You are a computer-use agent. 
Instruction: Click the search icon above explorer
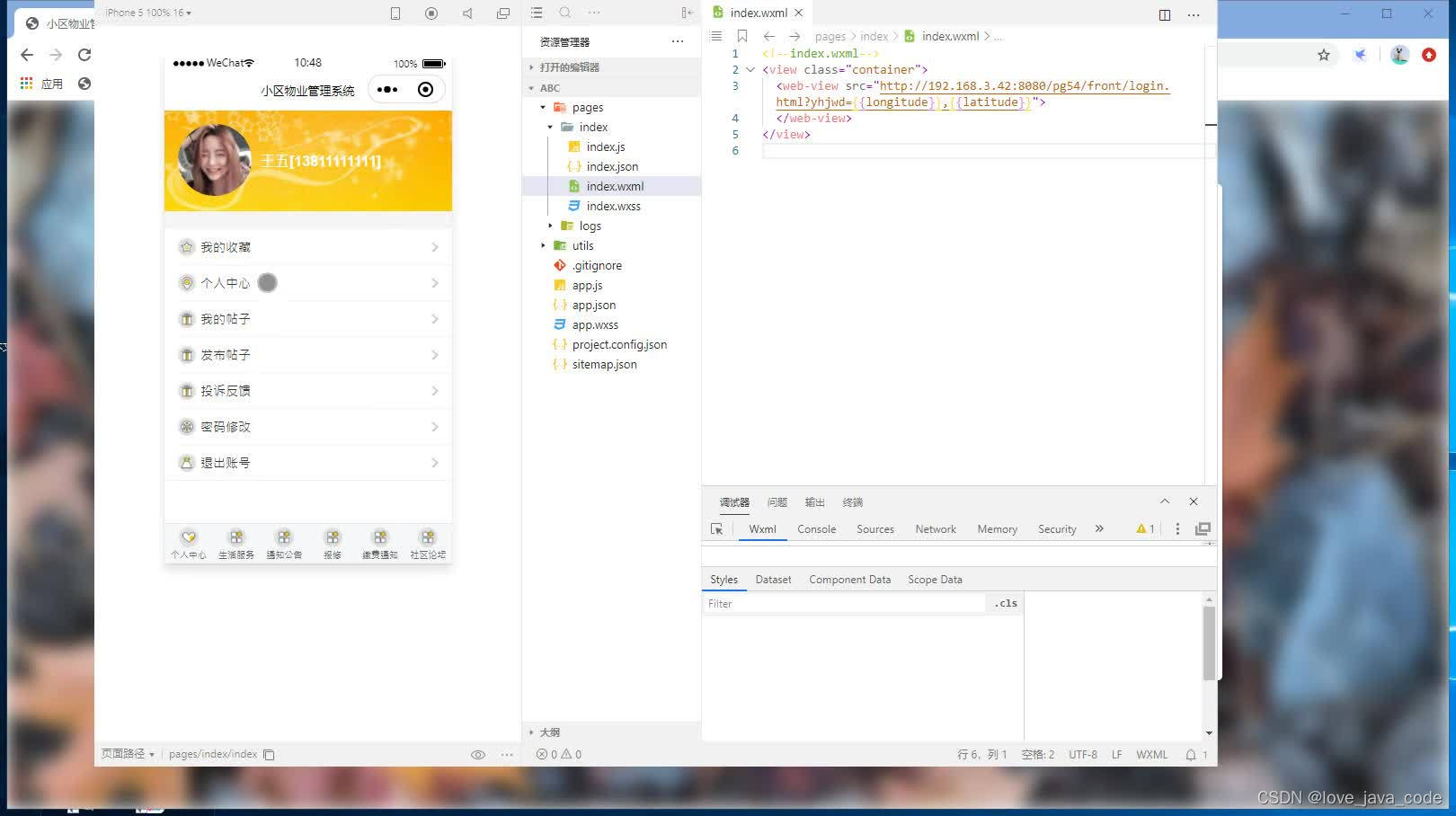[x=565, y=13]
